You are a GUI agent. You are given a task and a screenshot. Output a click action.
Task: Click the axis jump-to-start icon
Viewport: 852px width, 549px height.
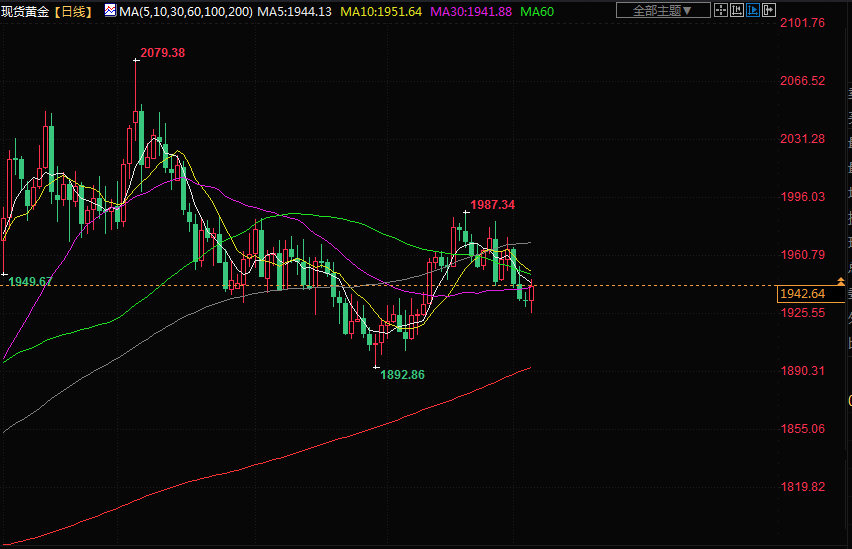tap(737, 10)
